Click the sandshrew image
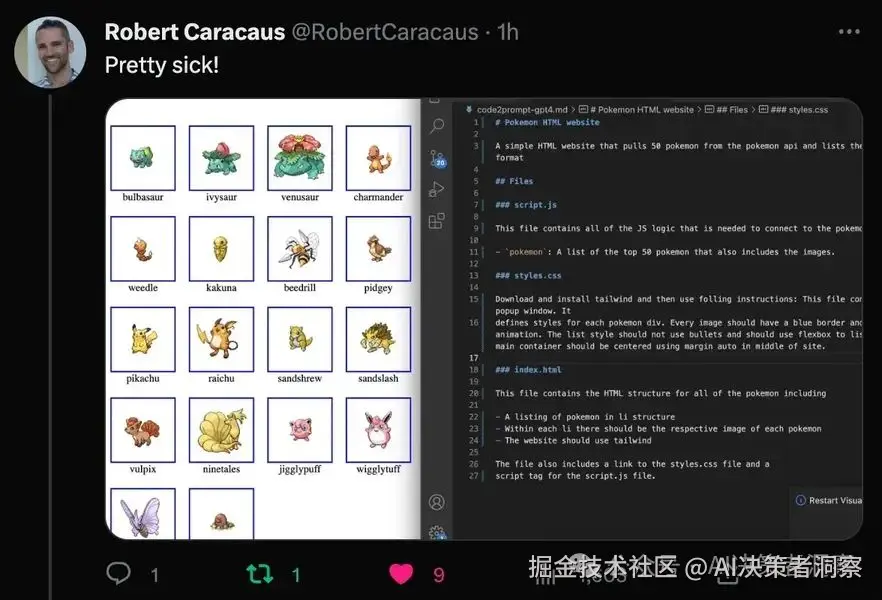The width and height of the screenshot is (882, 600). (300, 339)
